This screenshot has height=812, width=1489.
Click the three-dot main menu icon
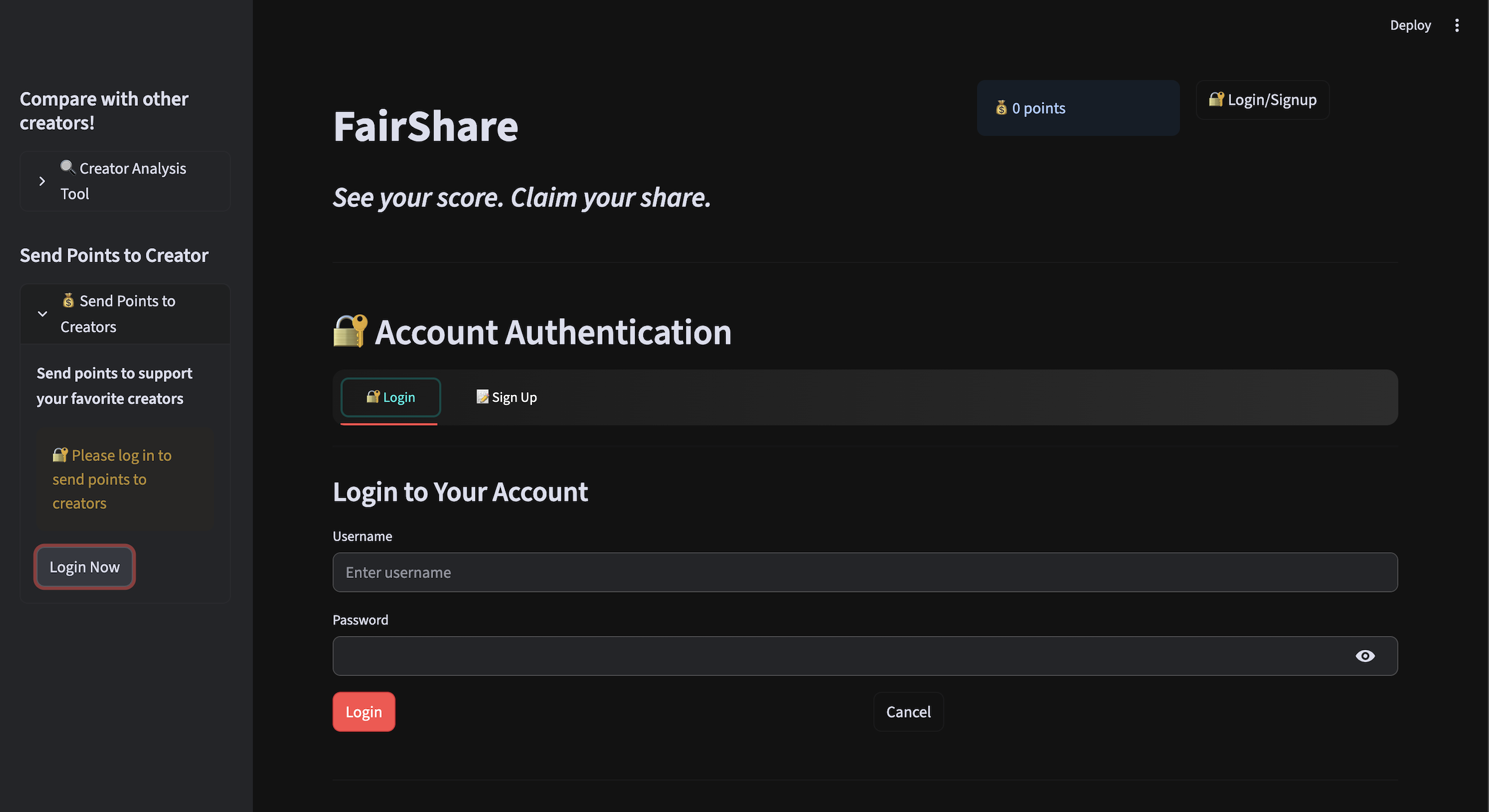click(x=1457, y=25)
